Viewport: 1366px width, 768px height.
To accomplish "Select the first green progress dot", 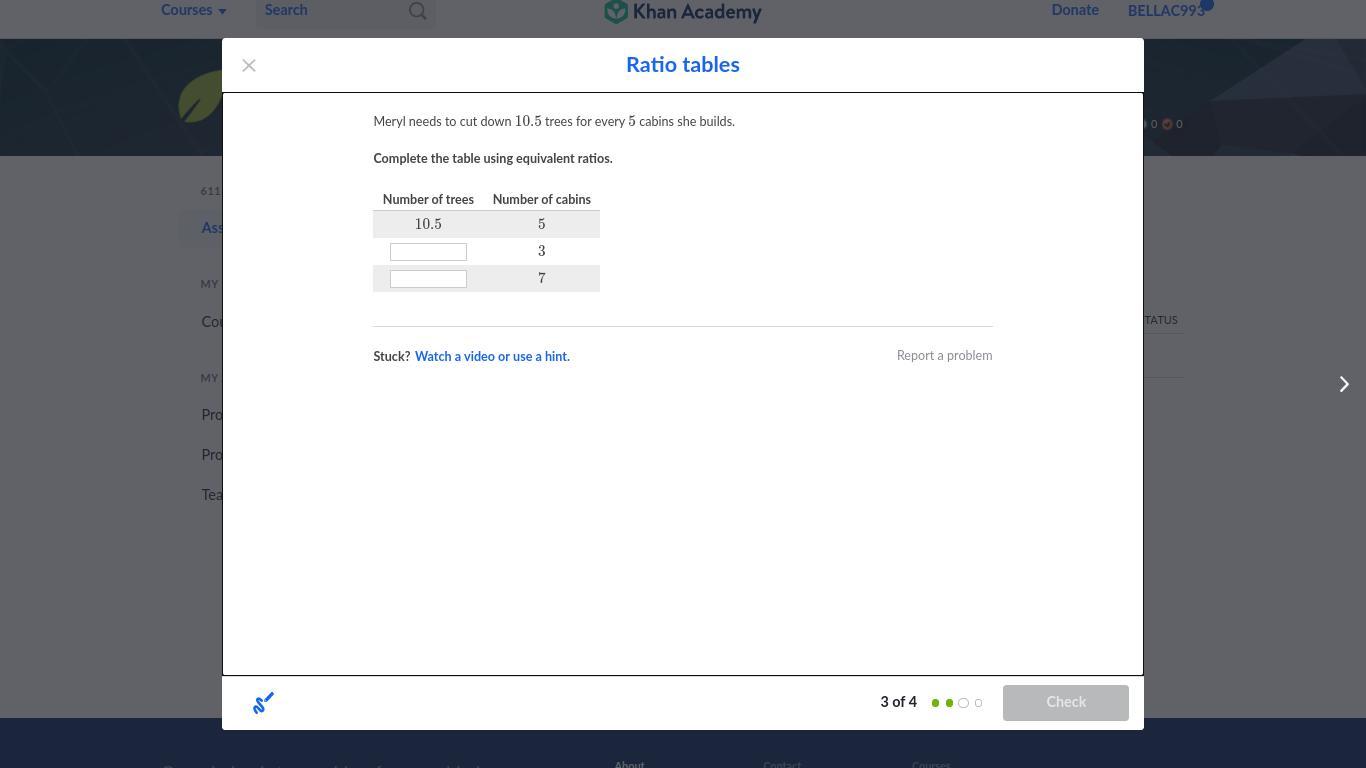I will tap(935, 703).
